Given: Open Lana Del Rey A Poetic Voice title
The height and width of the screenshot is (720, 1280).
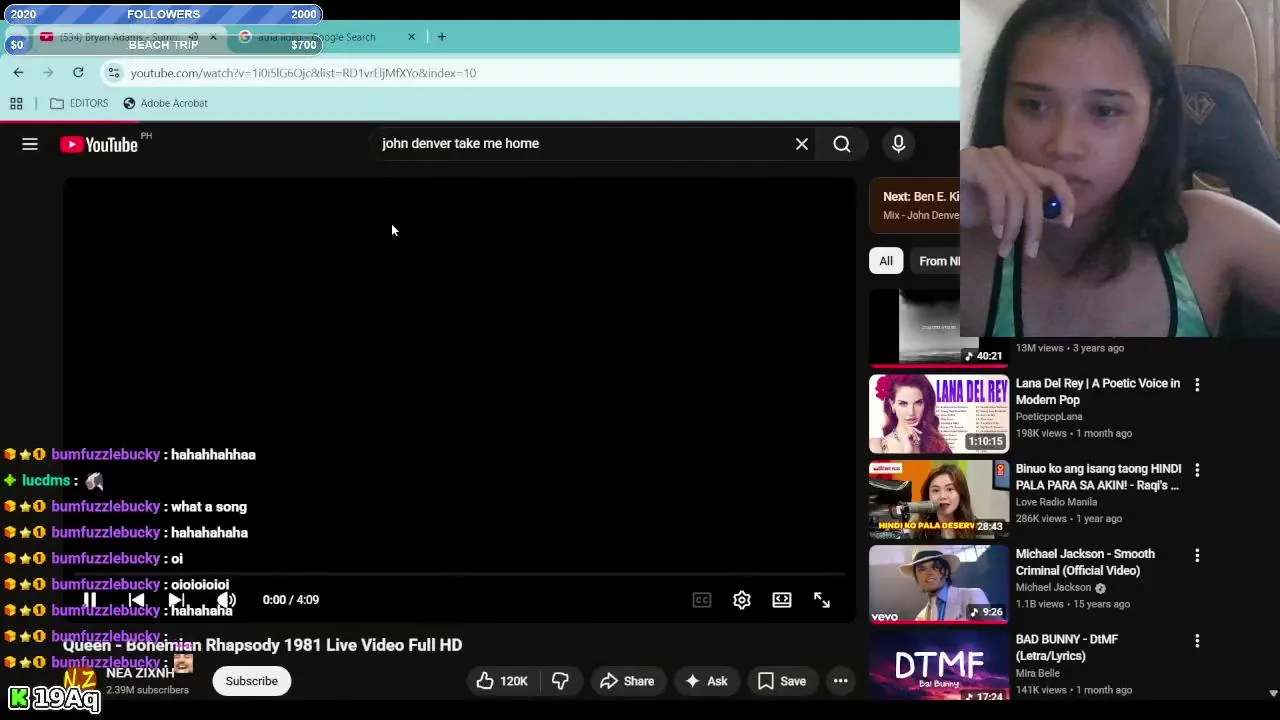Looking at the screenshot, I should pos(1098,391).
